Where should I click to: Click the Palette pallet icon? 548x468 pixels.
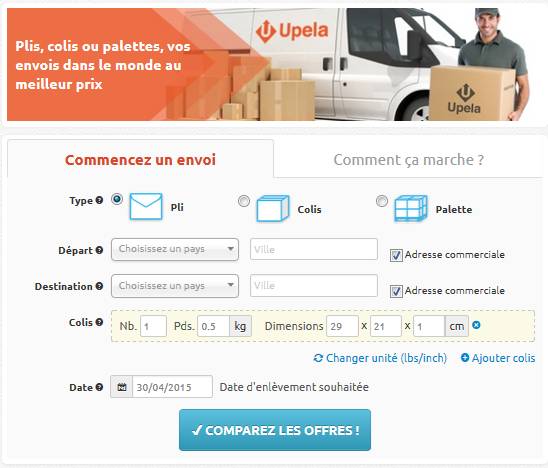411,209
